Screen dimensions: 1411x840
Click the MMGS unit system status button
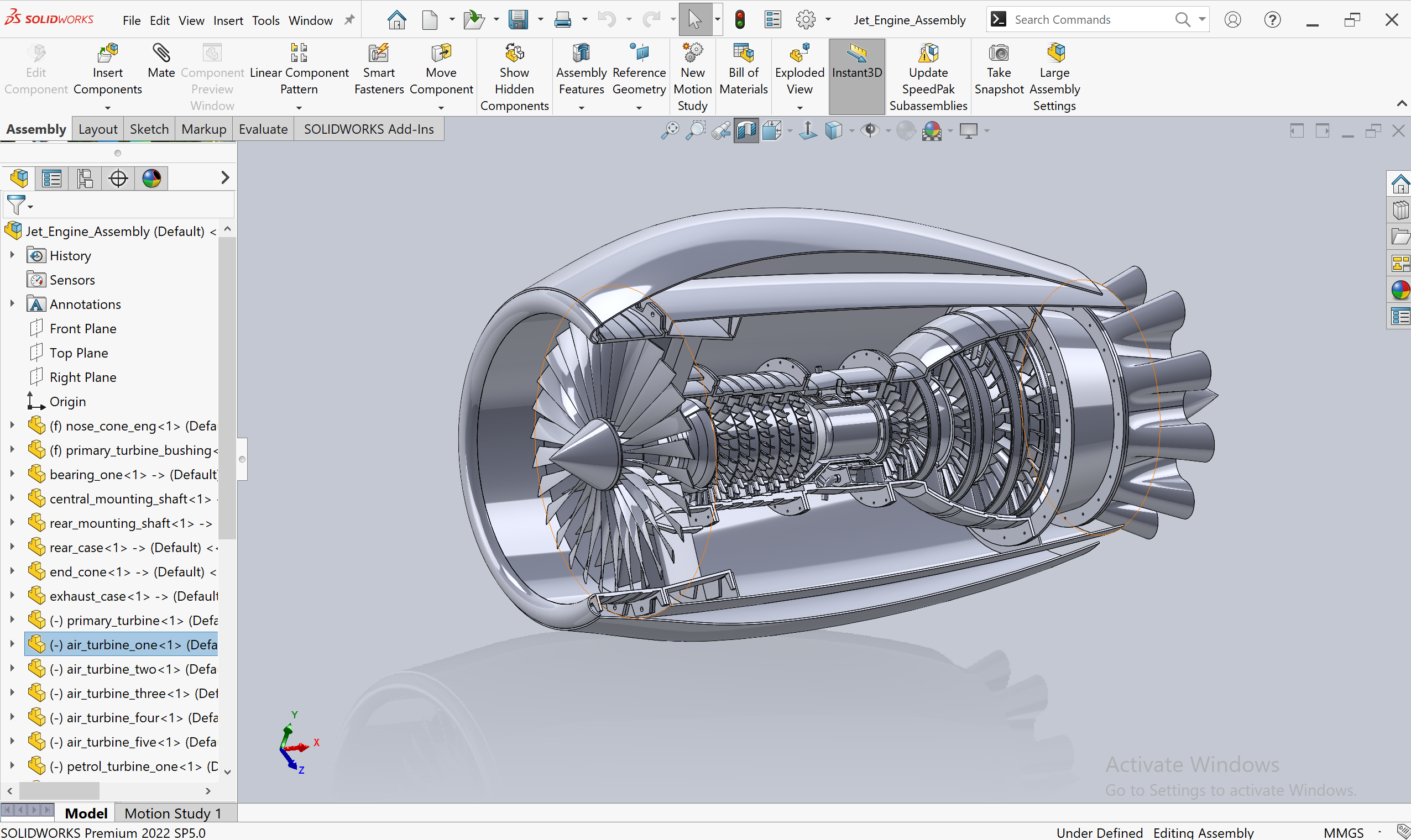point(1344,832)
